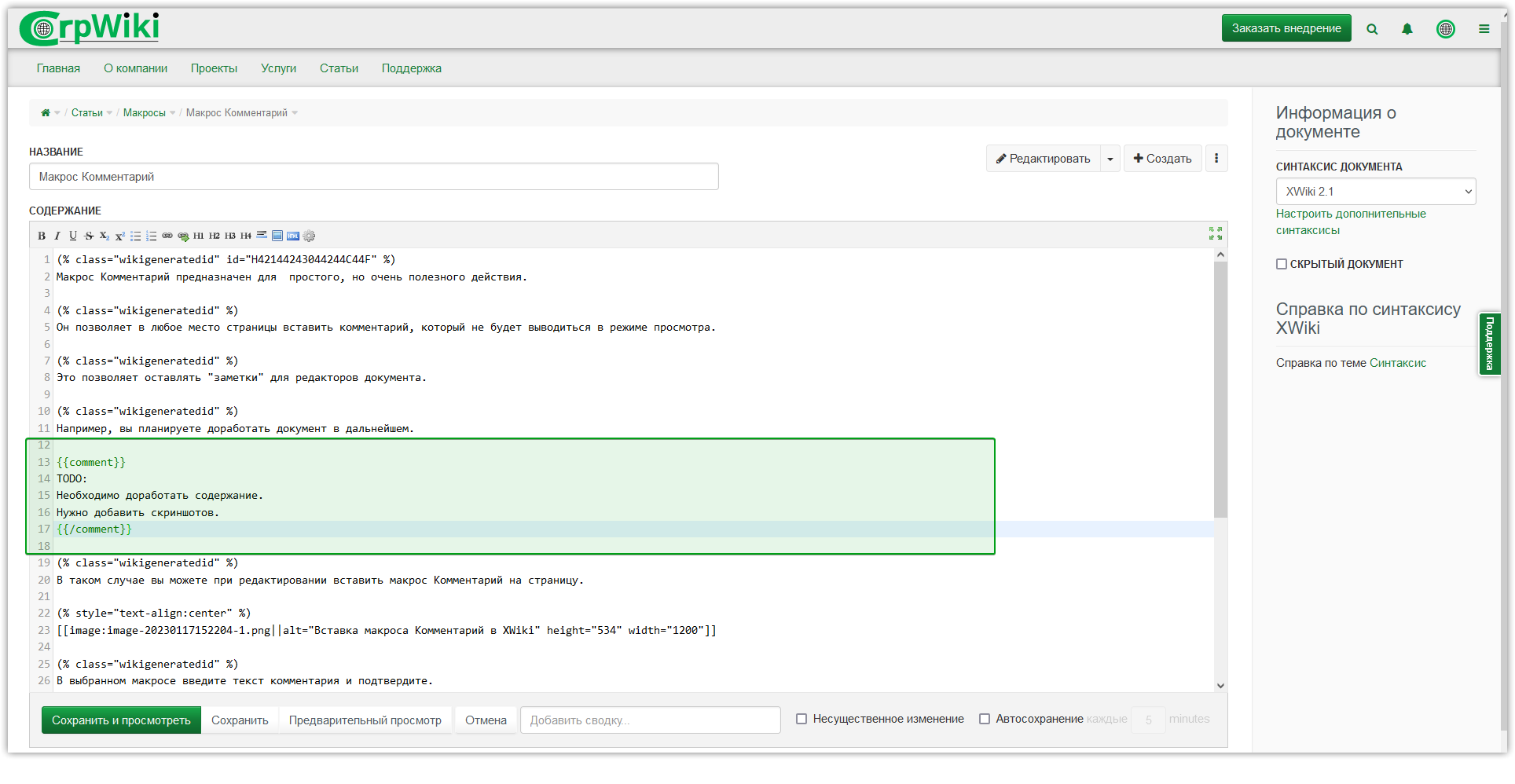Apply strikethrough formatting in editor toolbar
The height and width of the screenshot is (784, 1515).
89,236
